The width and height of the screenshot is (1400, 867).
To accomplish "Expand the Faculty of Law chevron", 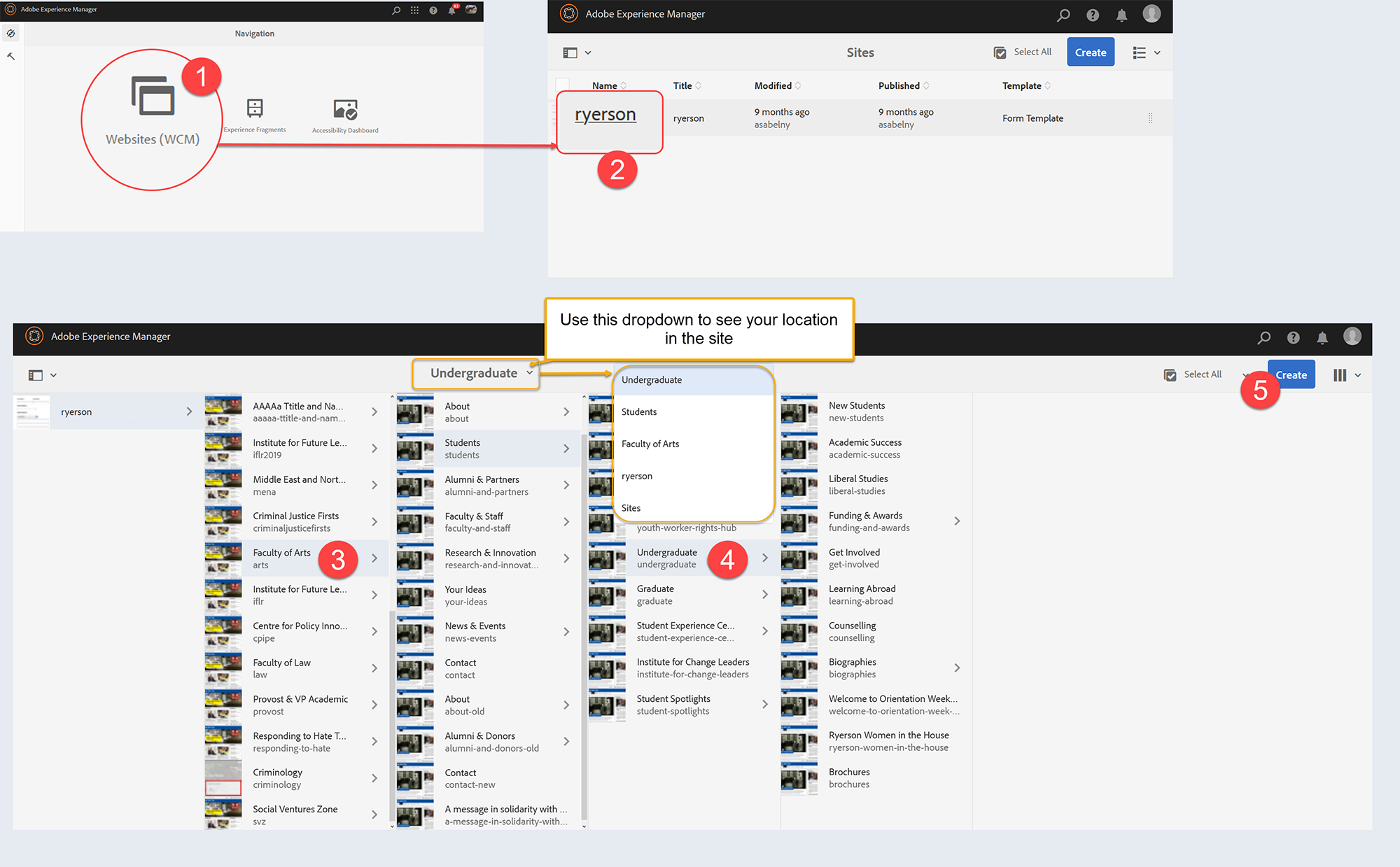I will pos(374,668).
